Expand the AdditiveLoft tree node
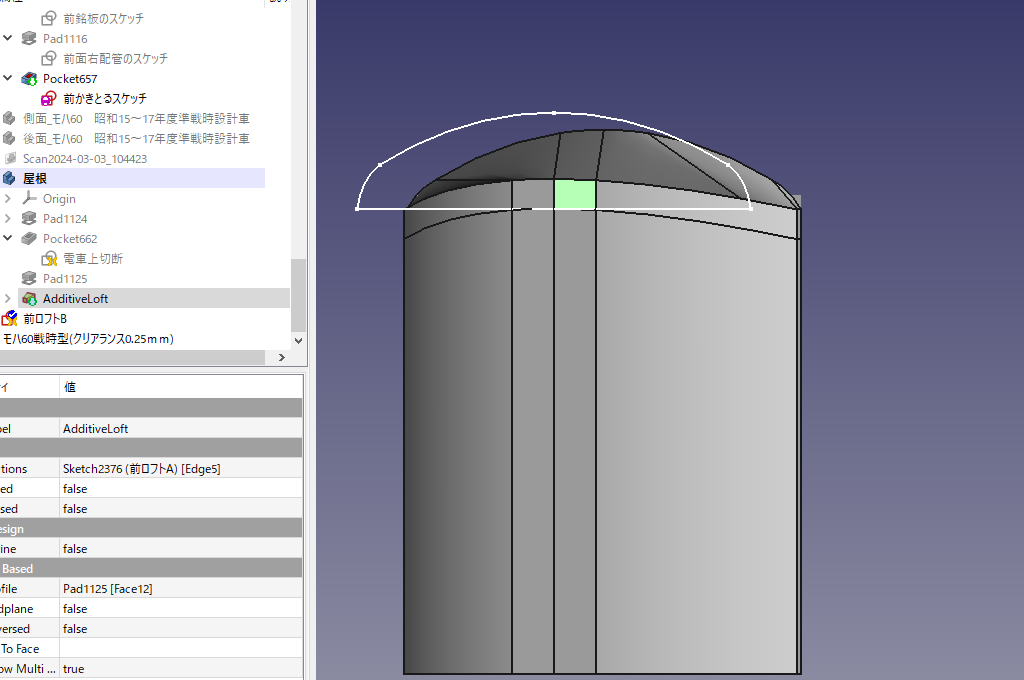The image size is (1024, 680). [8, 299]
